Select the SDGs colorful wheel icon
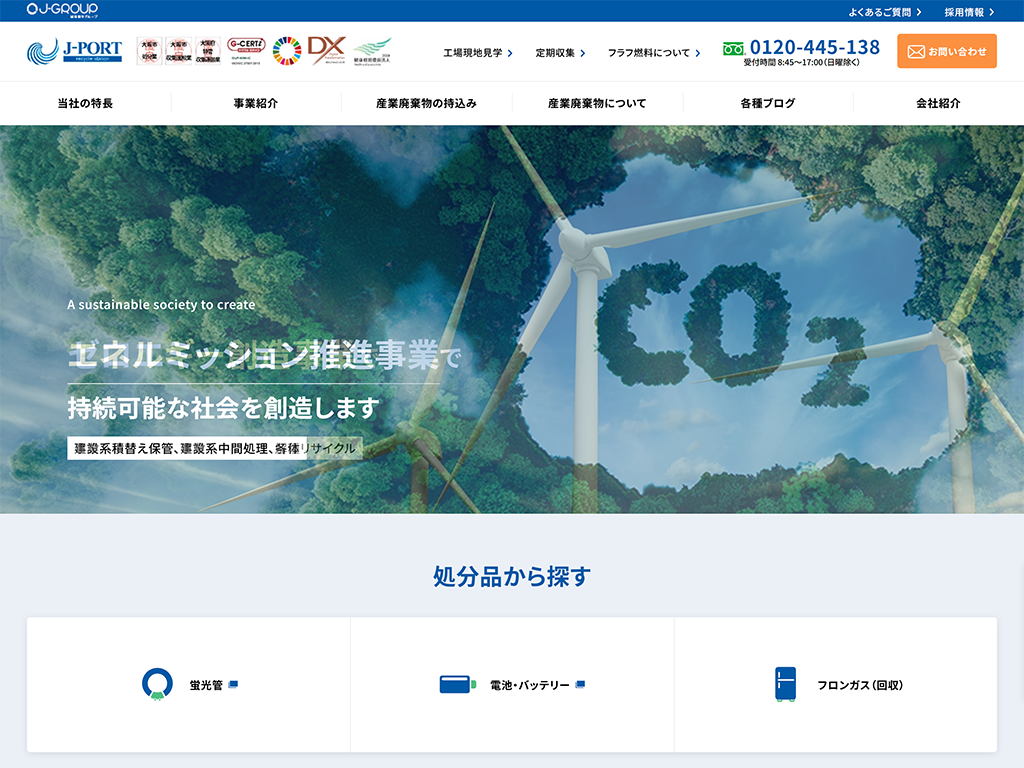Screen dimensions: 1024x768 [x=289, y=51]
